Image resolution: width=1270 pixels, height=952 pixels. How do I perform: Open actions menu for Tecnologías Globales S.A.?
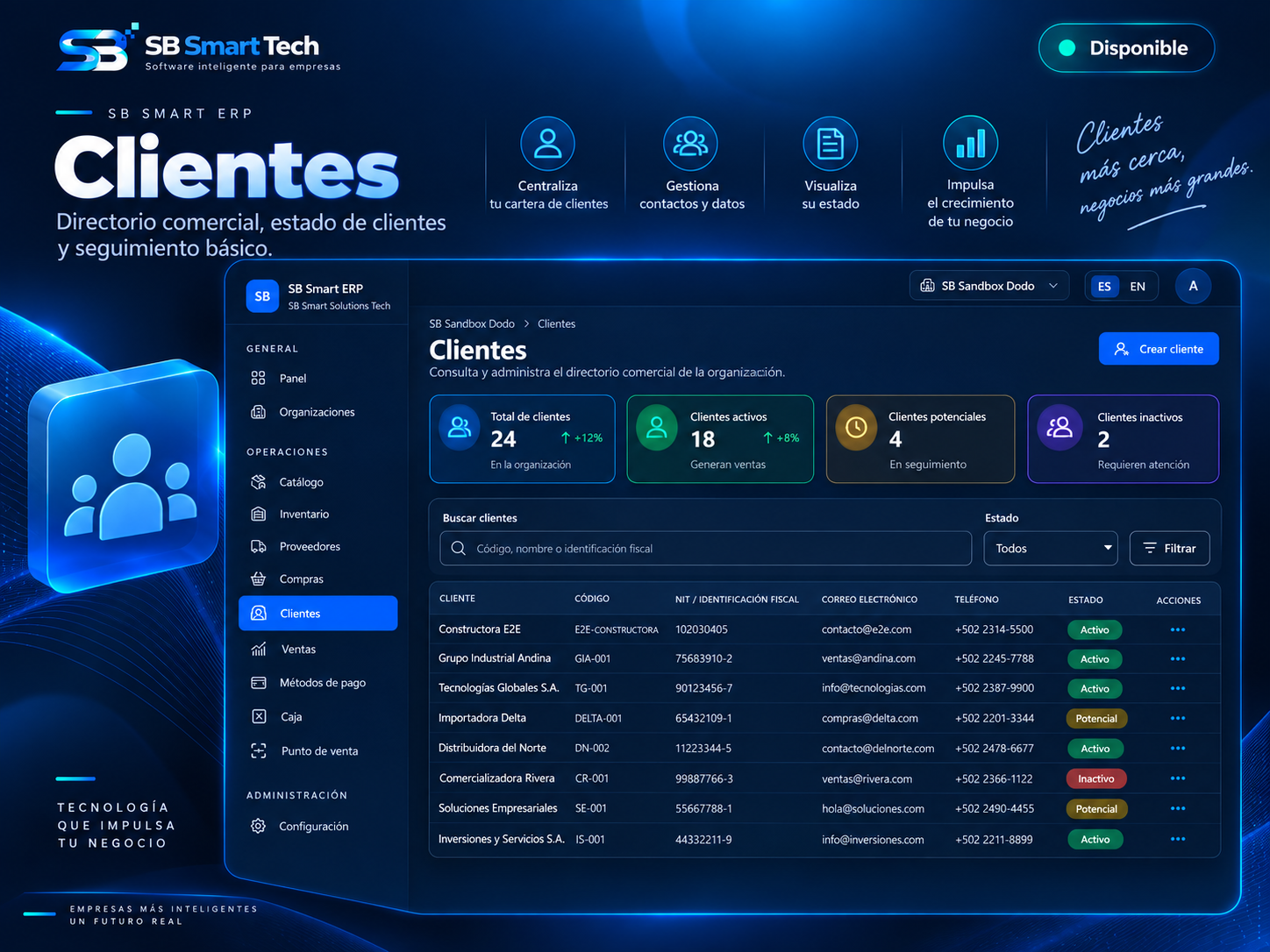pos(1178,688)
